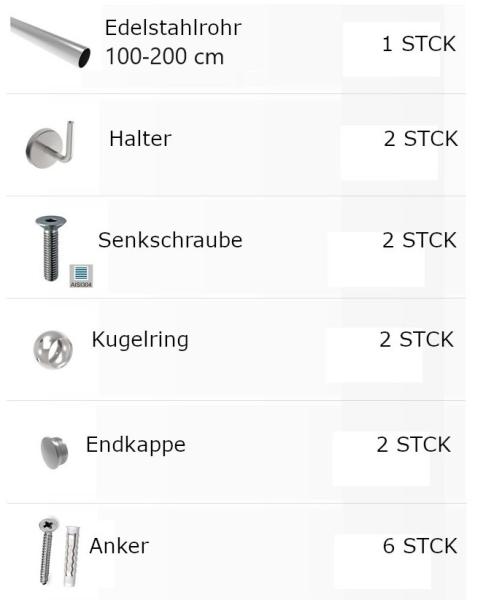Image resolution: width=483 pixels, height=600 pixels.
Task: Select the 6 STCK quantity beside Anker
Action: [420, 546]
